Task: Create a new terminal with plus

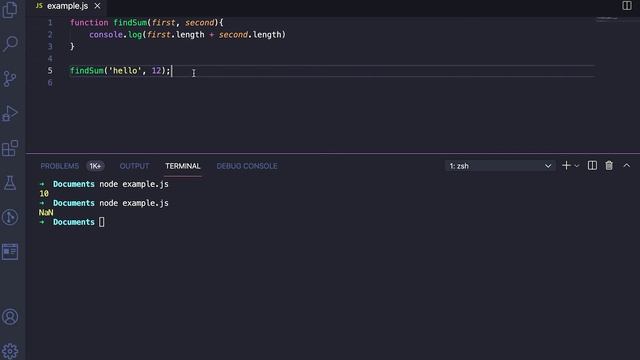Action: 566,166
